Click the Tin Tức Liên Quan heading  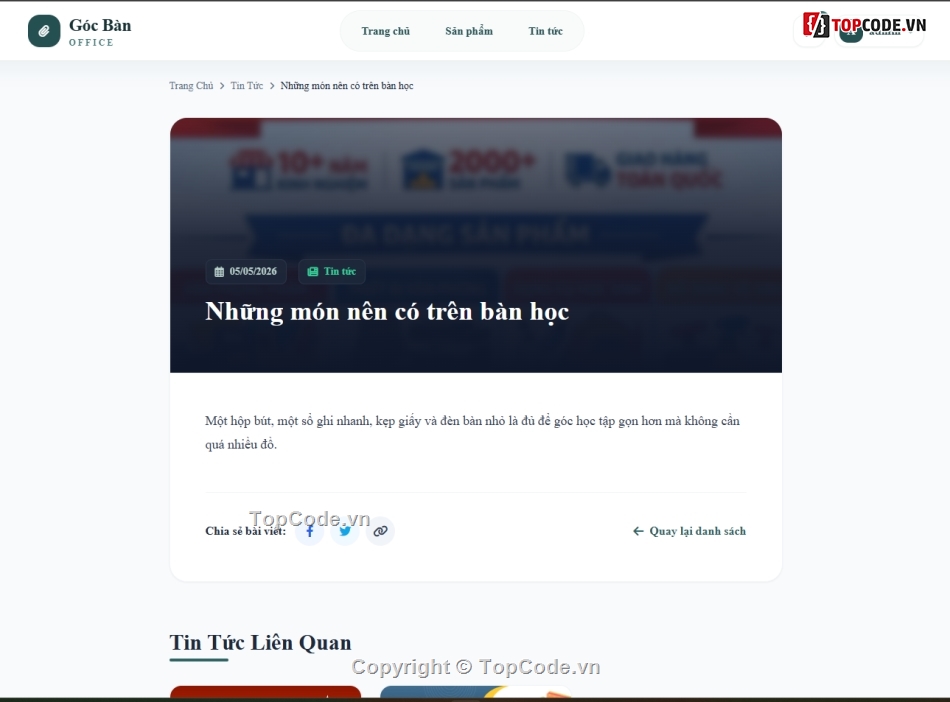(261, 643)
